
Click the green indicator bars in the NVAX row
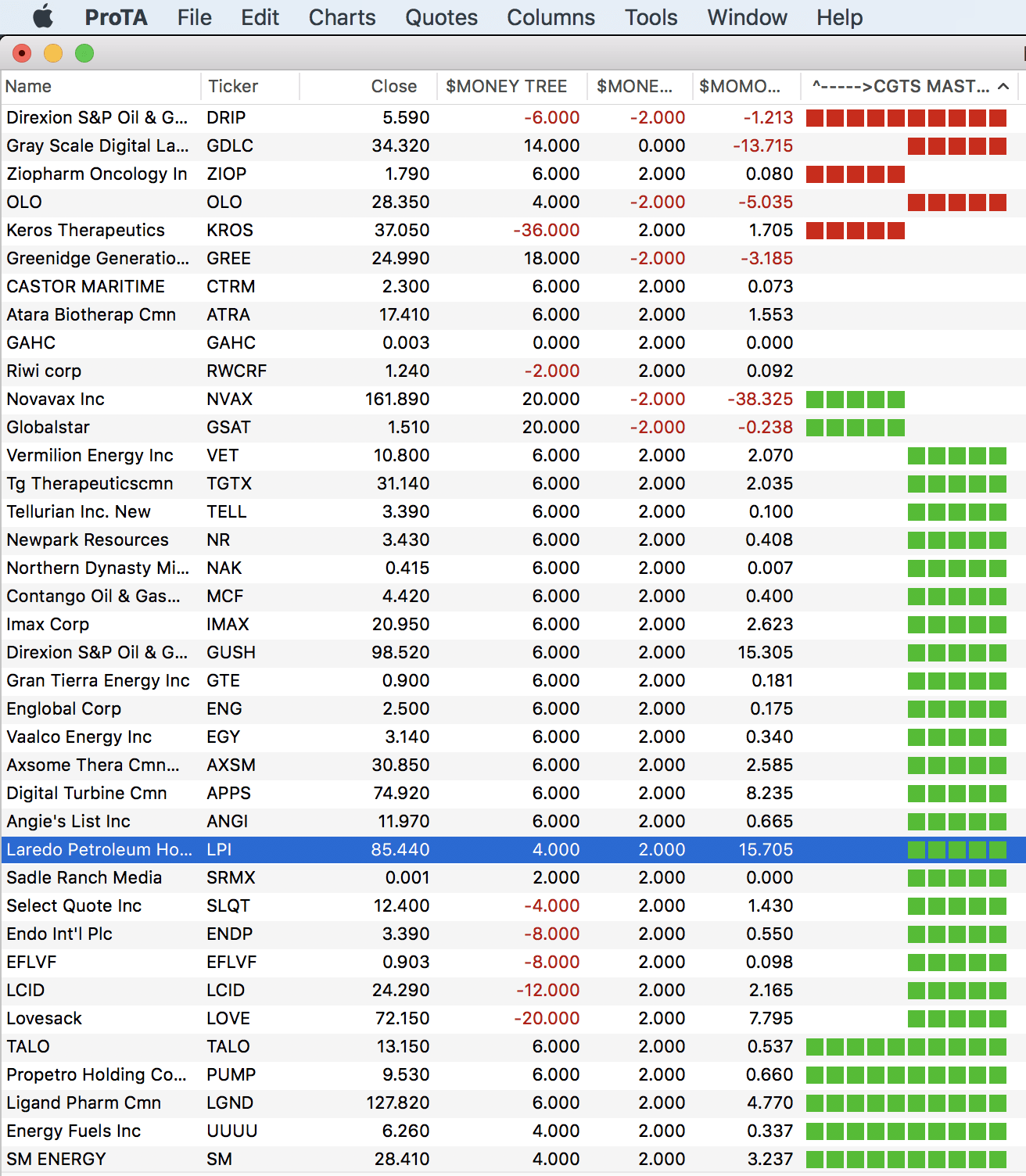coord(856,400)
